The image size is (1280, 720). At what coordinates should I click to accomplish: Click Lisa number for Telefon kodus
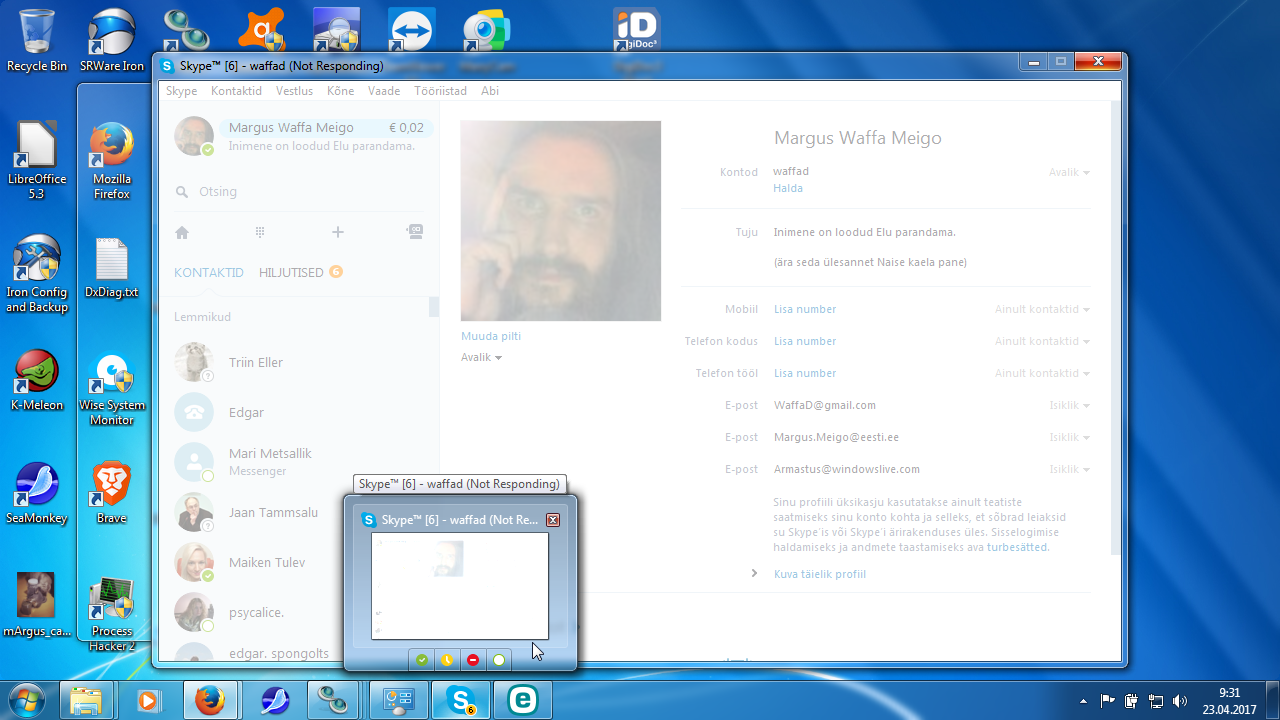805,341
